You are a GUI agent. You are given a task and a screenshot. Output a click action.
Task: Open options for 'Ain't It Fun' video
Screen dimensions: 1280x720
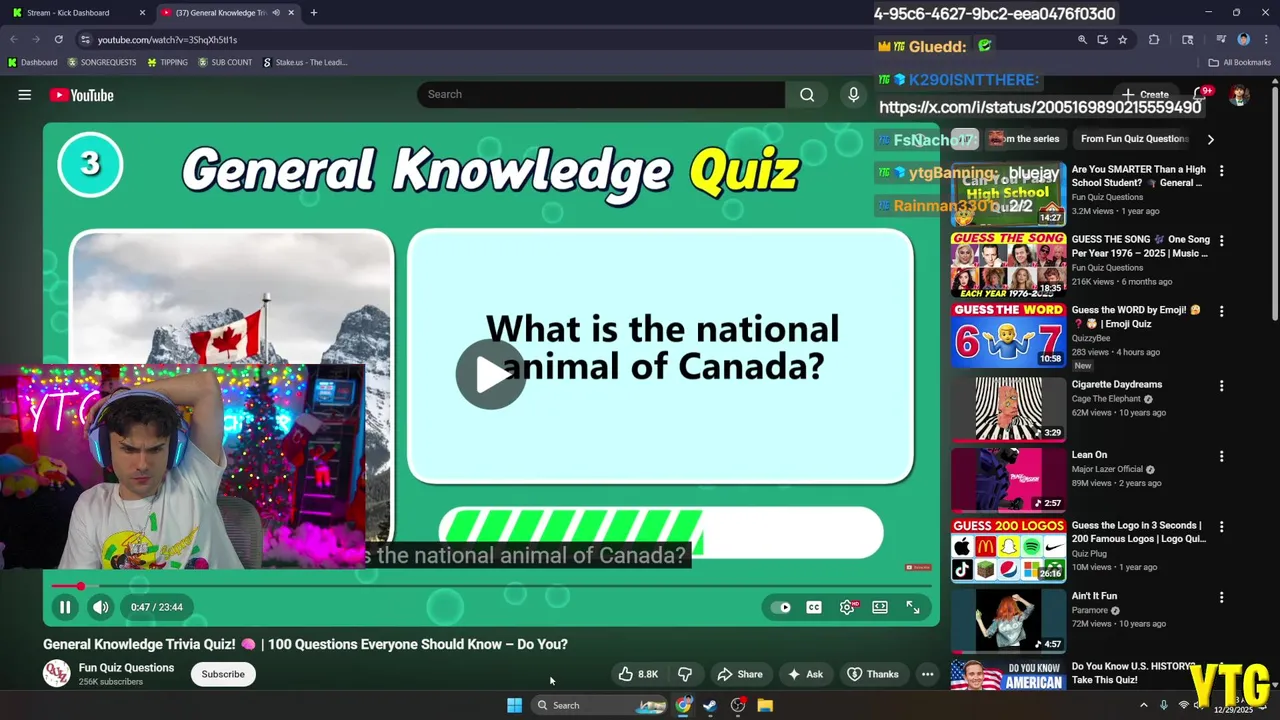click(x=1221, y=597)
